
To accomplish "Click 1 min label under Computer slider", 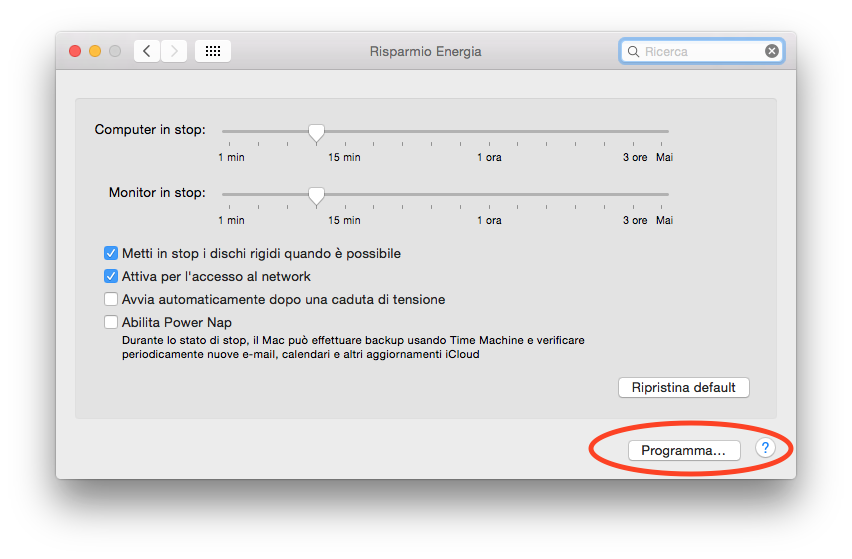I will pyautogui.click(x=231, y=157).
